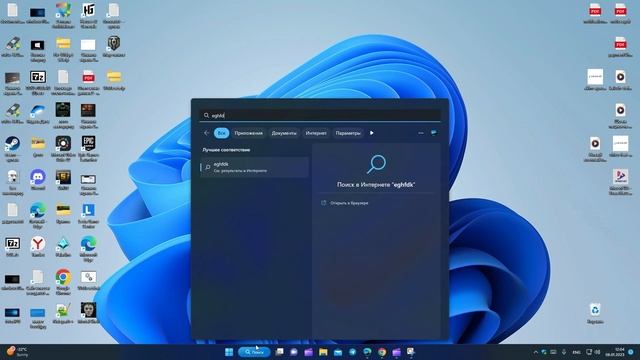The height and width of the screenshot is (360, 640).
Task: Open Google Chrome from the taskbar
Action: click(382, 352)
